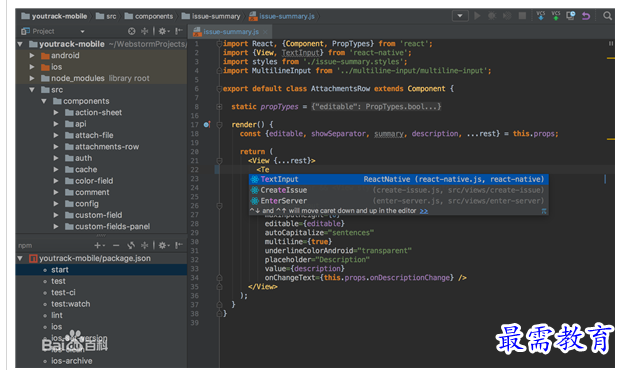Fold the render method at line 17
620x370 pixels.
(219, 125)
